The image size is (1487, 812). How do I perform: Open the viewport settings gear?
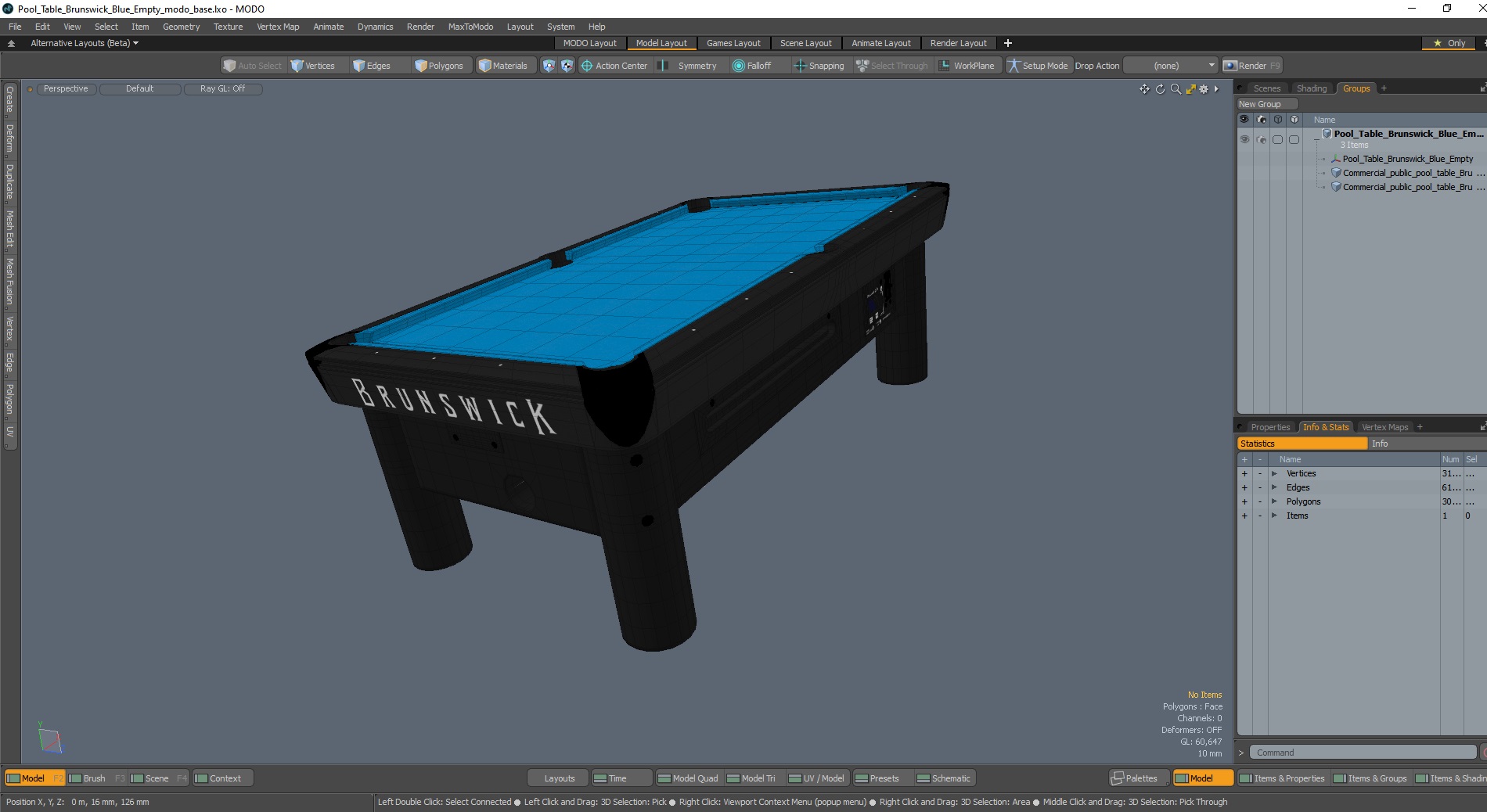tap(1204, 89)
